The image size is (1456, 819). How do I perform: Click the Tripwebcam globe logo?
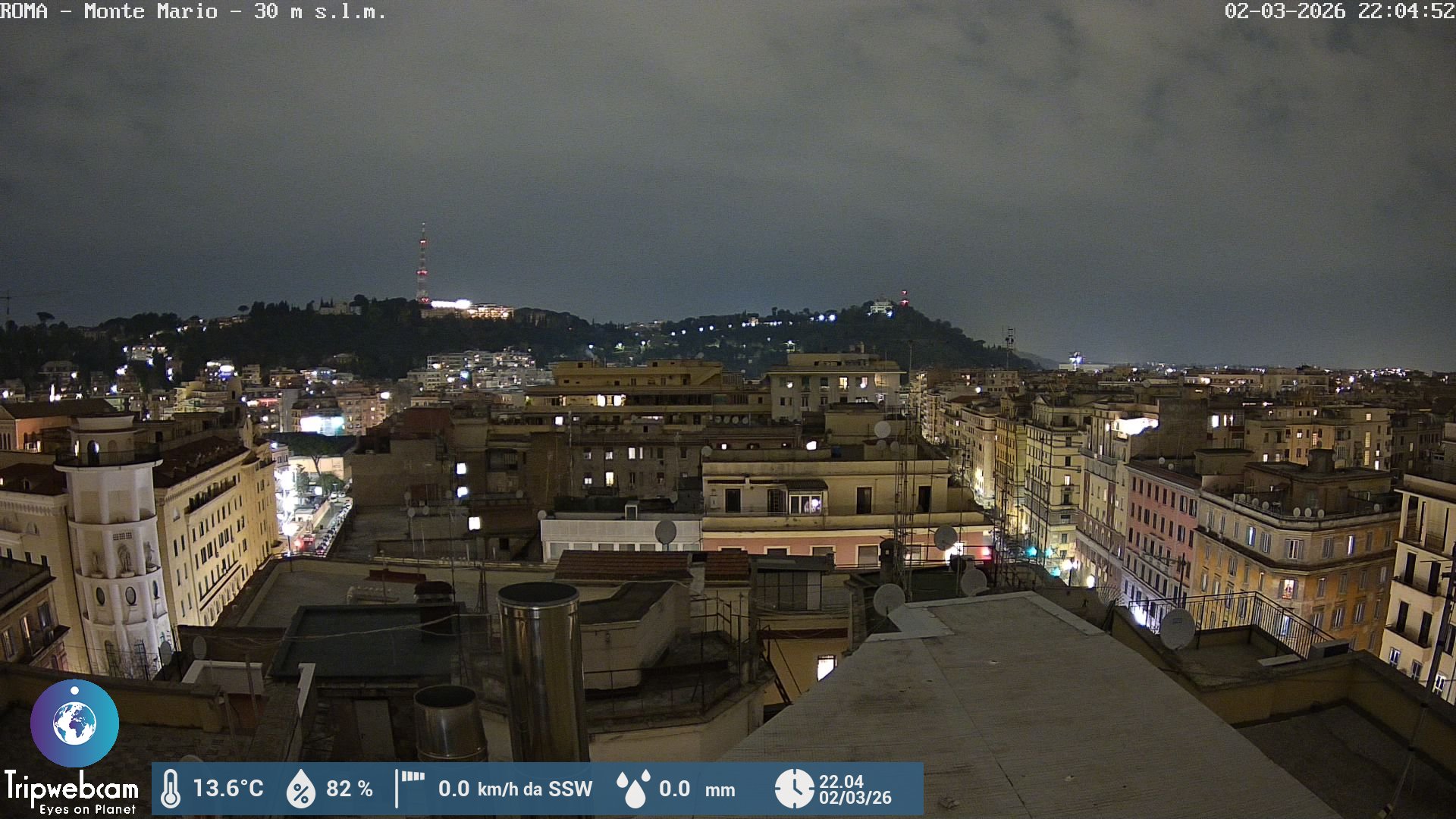(74, 723)
